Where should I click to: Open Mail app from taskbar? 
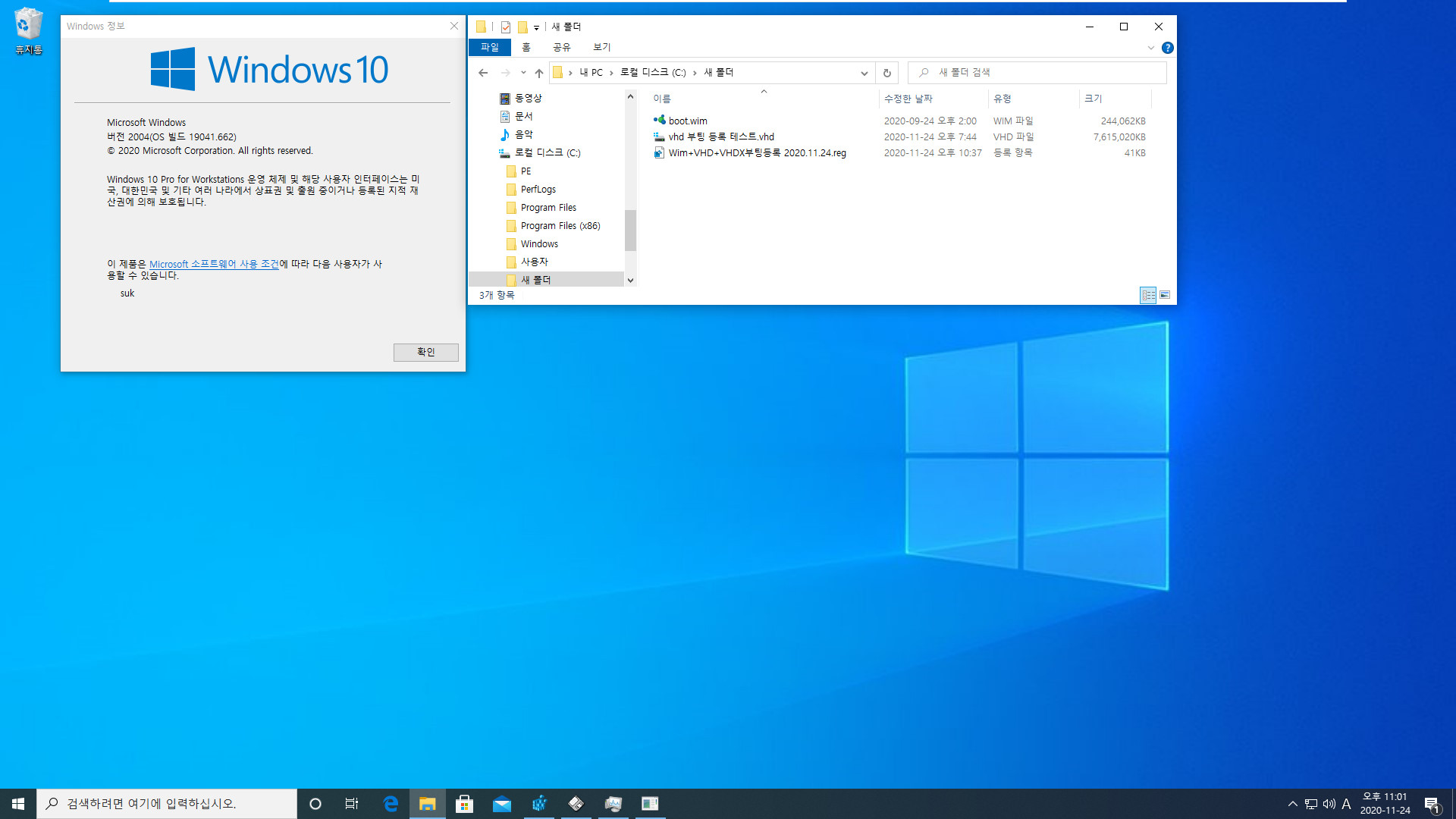501,804
